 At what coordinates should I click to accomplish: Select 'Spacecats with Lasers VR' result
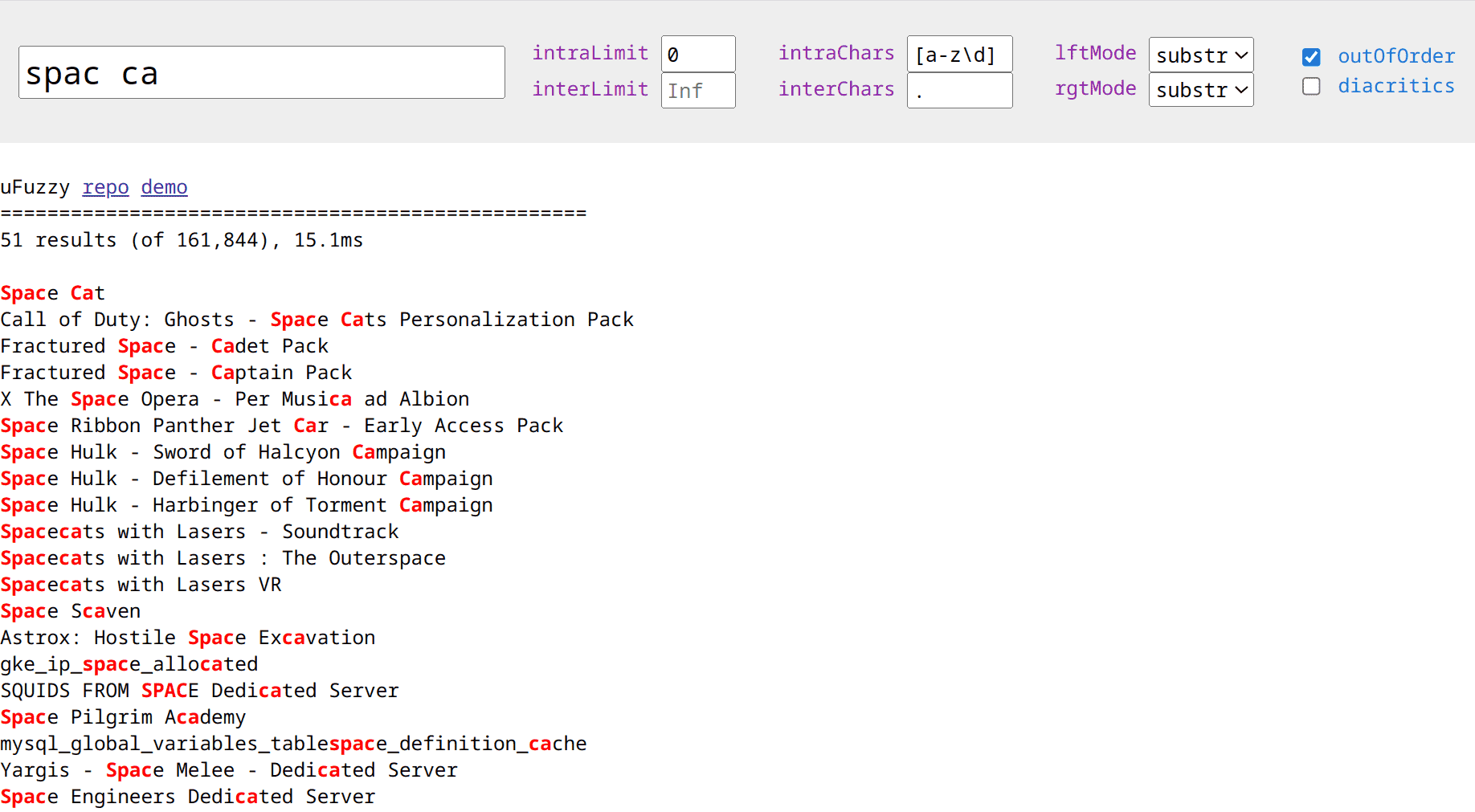(141, 585)
